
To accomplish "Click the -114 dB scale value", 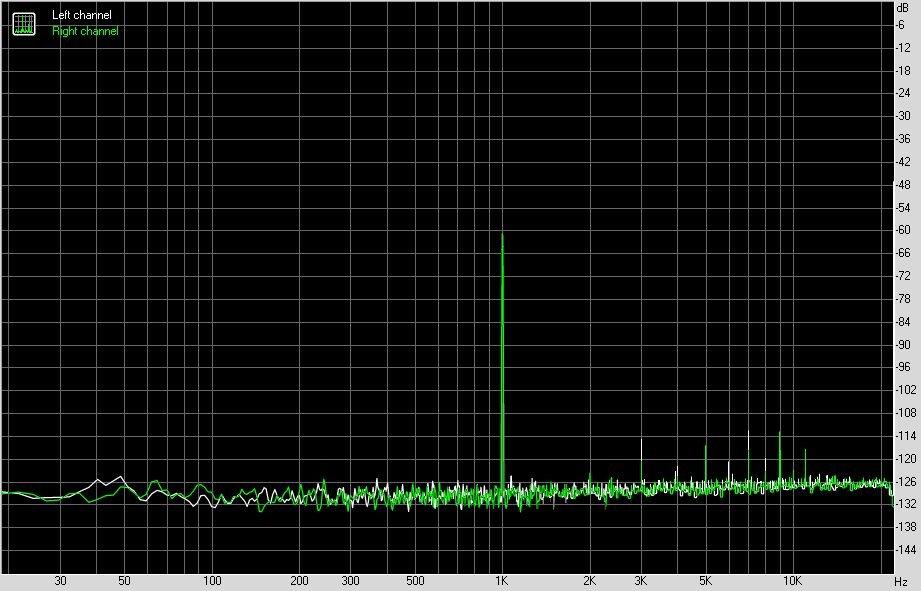I will pos(905,436).
